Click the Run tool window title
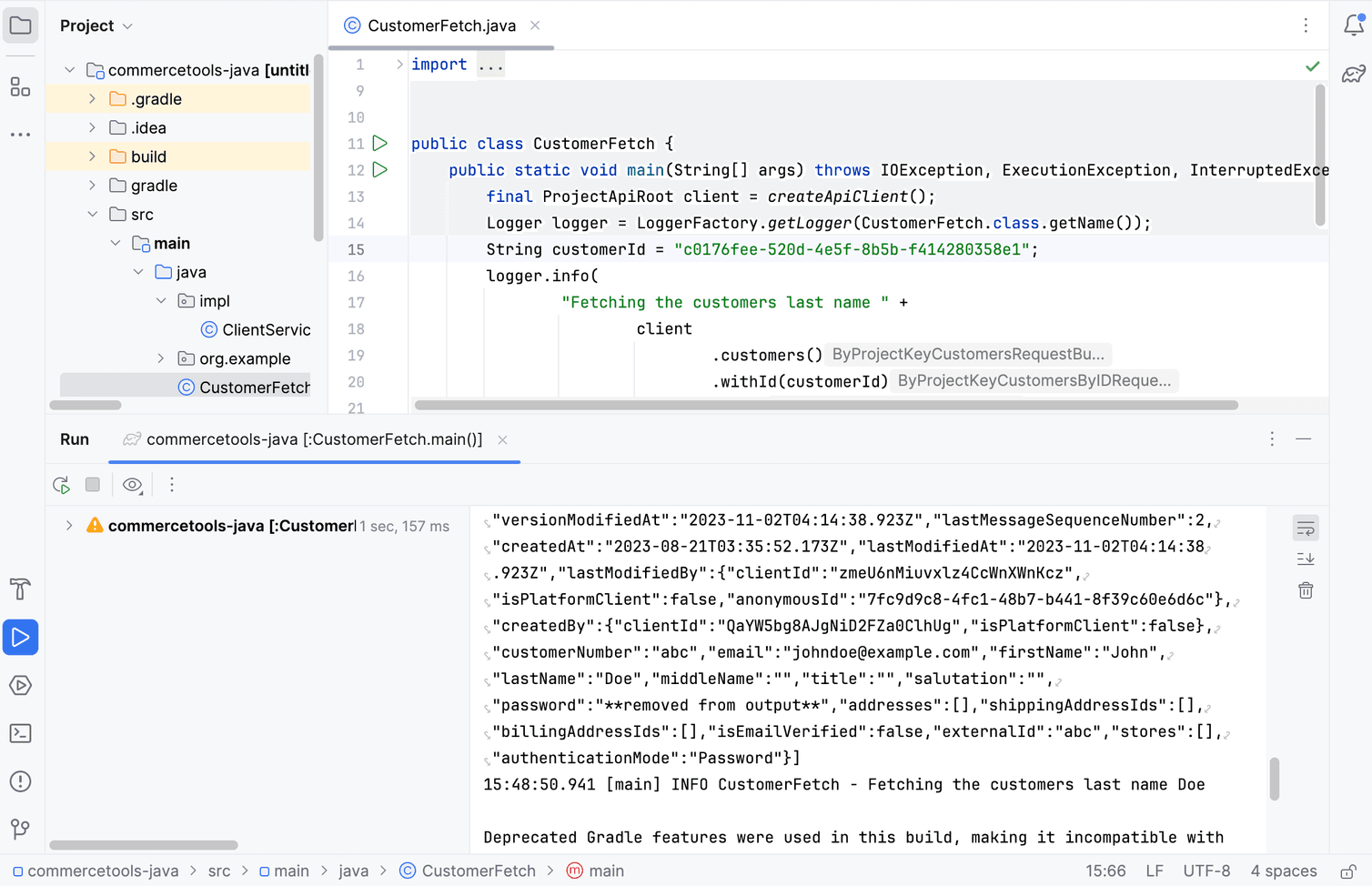Image resolution: width=1372 pixels, height=886 pixels. point(75,439)
